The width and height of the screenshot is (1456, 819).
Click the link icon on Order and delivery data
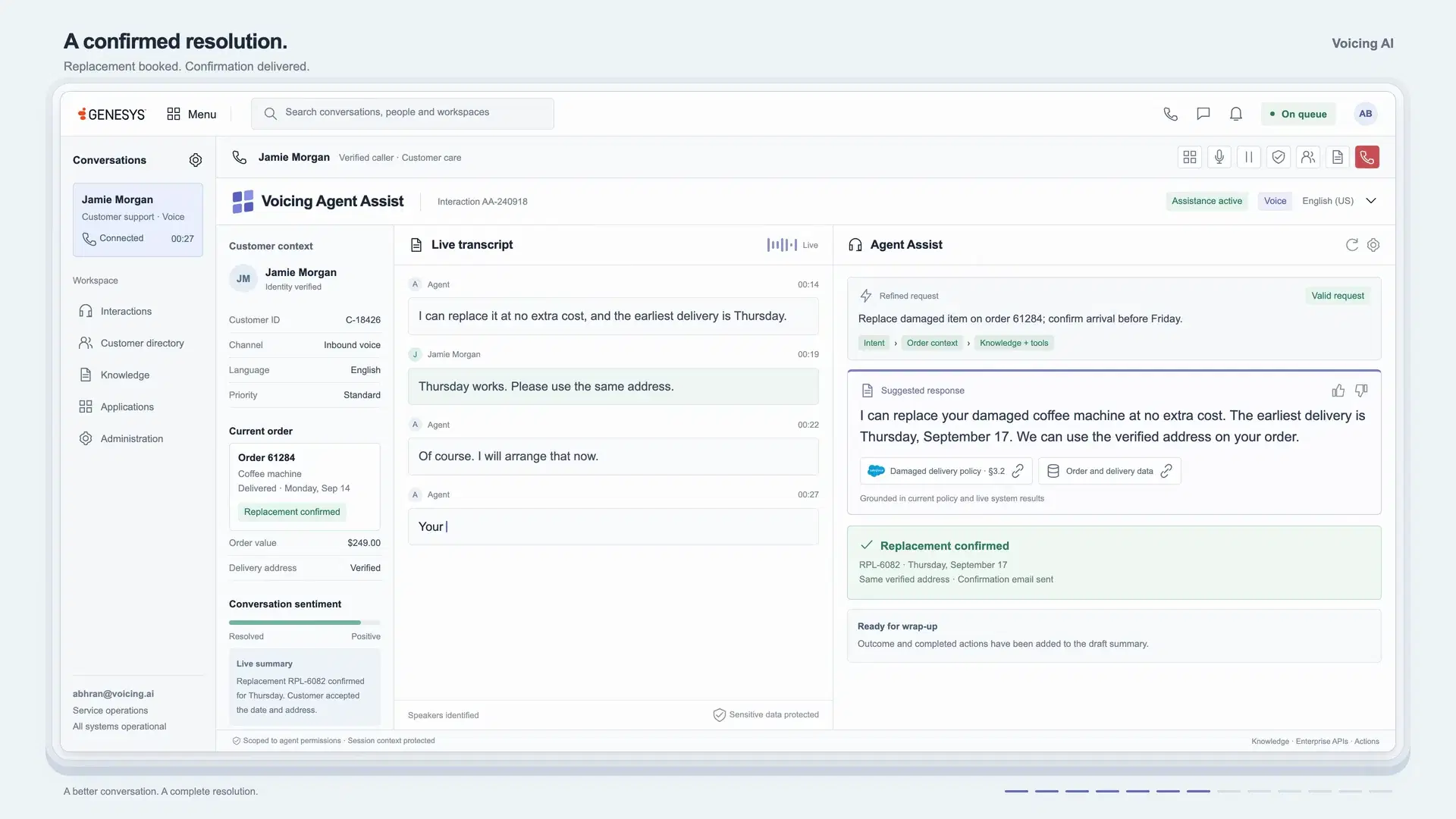pos(1166,471)
